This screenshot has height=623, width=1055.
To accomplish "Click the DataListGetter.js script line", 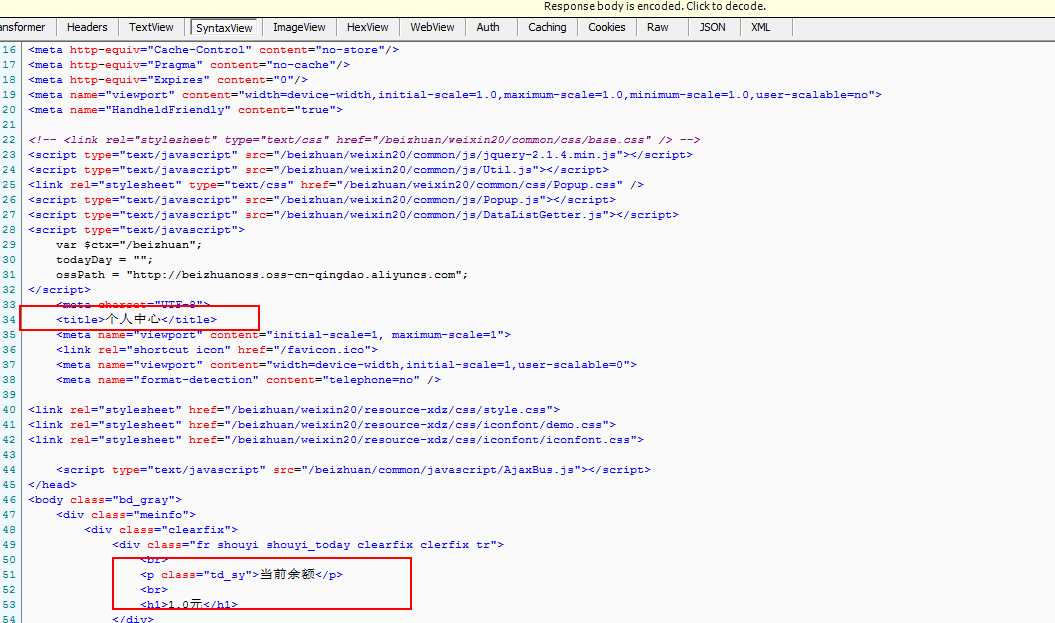I will click(x=353, y=215).
